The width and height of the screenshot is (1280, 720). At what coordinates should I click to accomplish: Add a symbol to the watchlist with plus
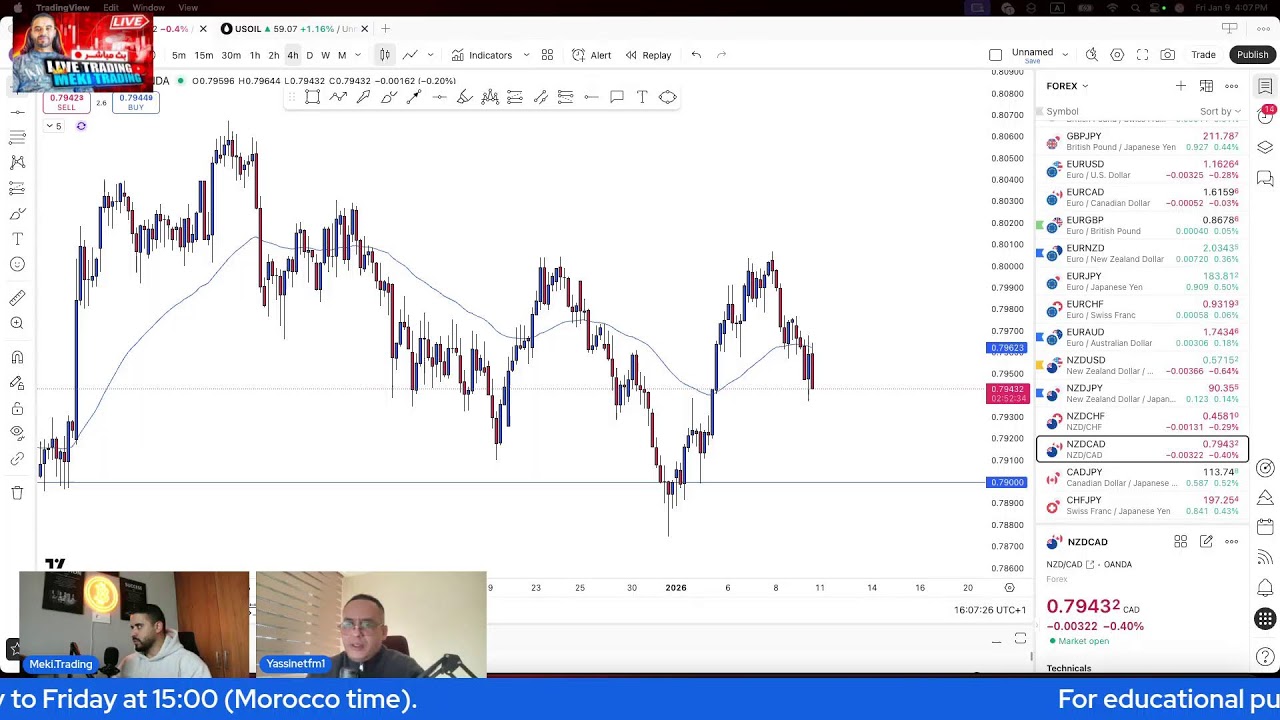tap(1181, 86)
